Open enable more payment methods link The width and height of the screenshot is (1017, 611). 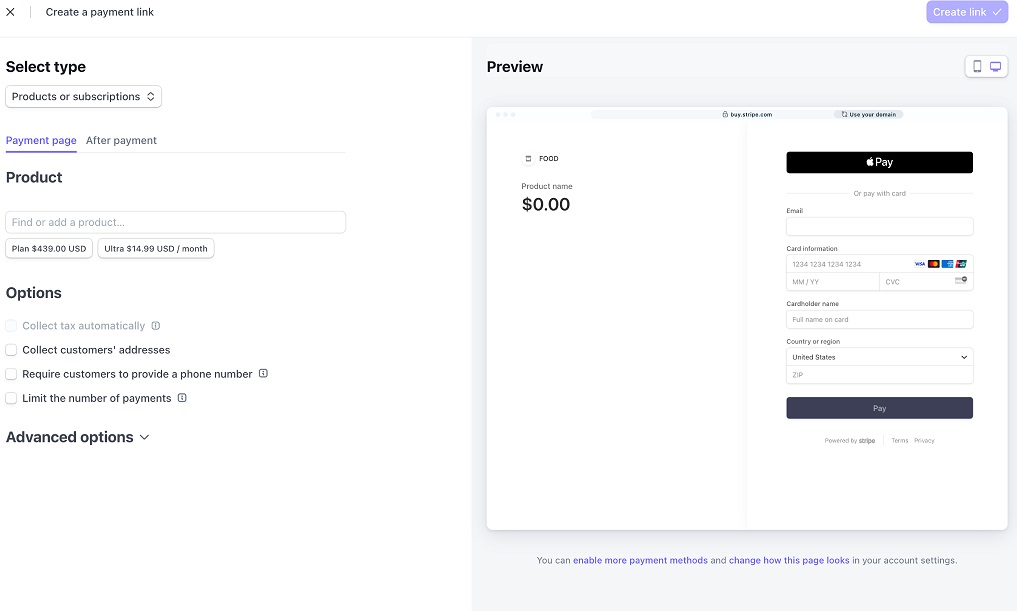click(640, 561)
